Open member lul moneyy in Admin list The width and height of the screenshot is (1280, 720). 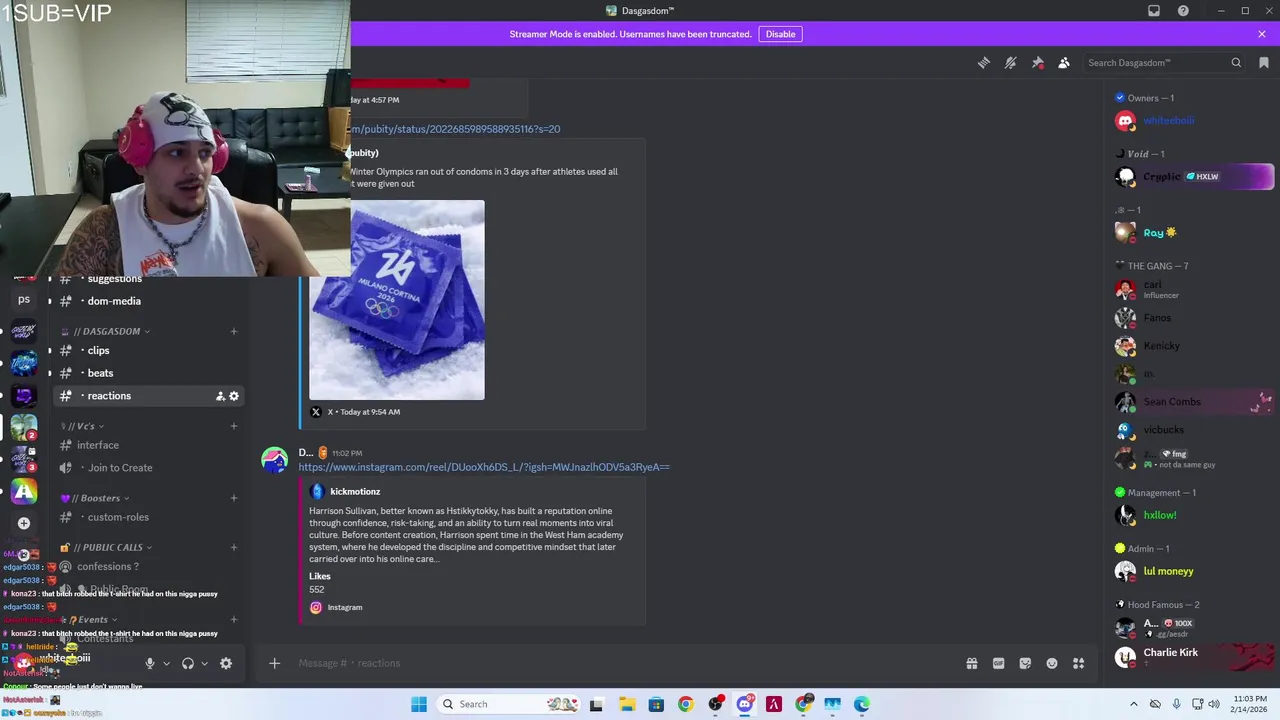click(x=1195, y=572)
